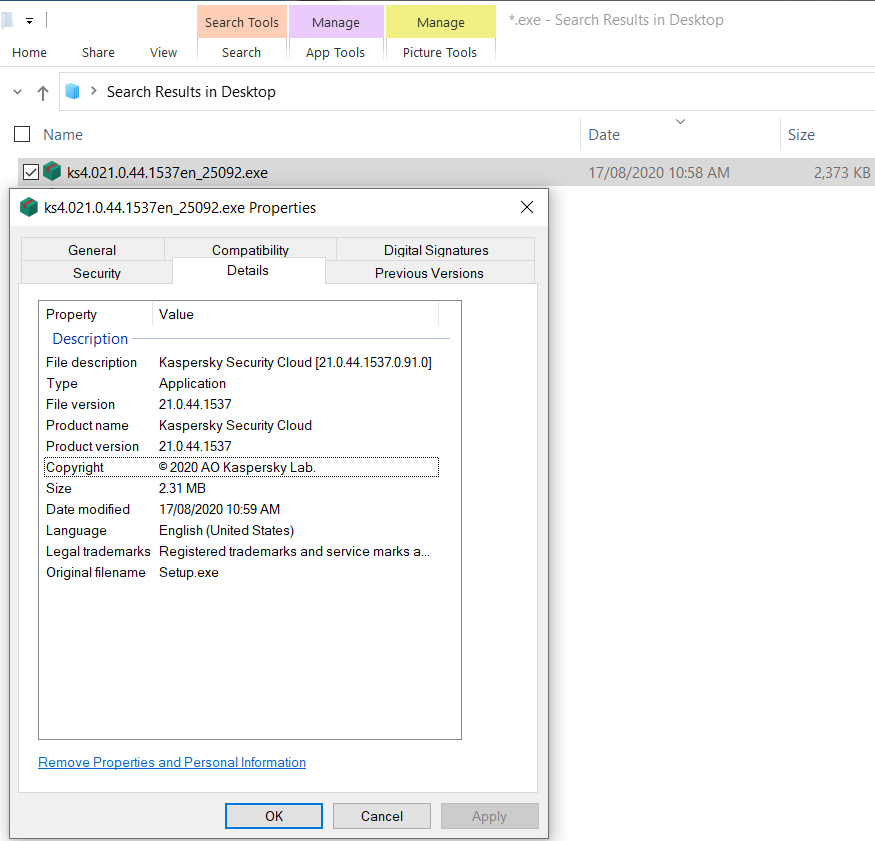Image resolution: width=875 pixels, height=841 pixels.
Task: Click the yellow Manage header above Picture Tools
Action: pyautogui.click(x=441, y=22)
